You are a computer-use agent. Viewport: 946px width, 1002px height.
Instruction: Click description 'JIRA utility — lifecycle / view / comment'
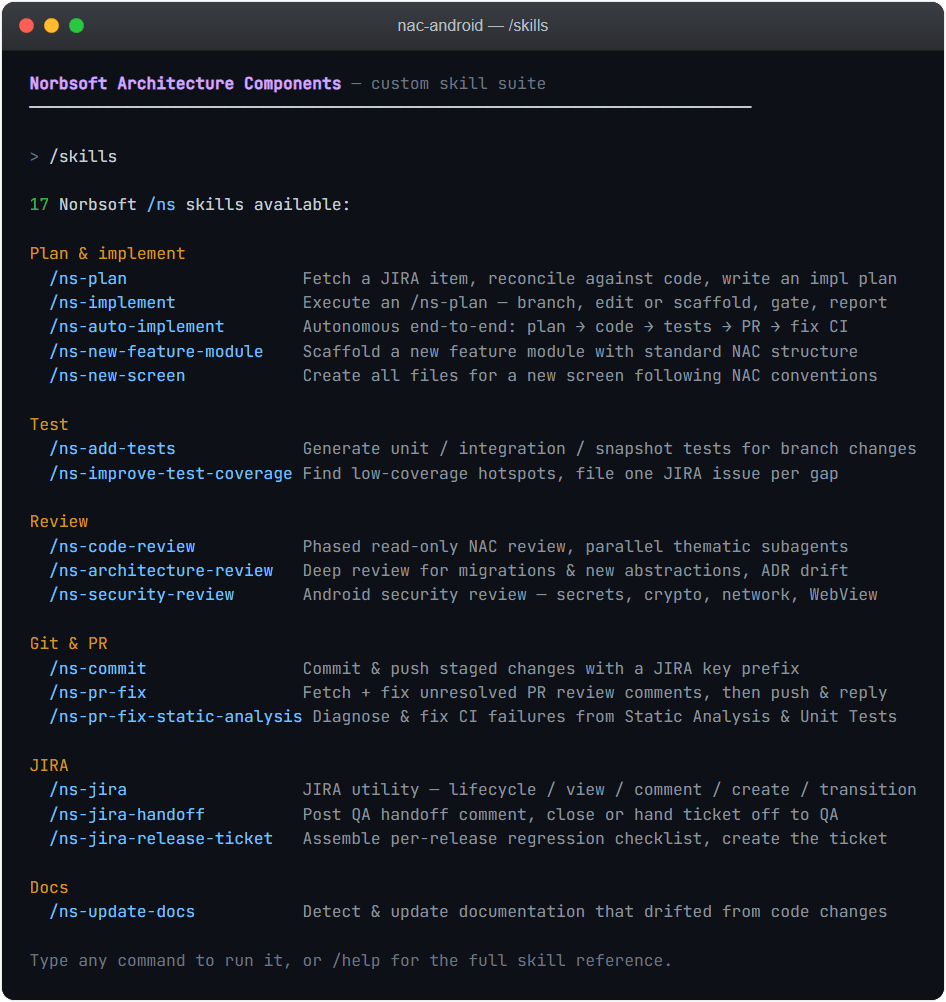click(x=502, y=789)
